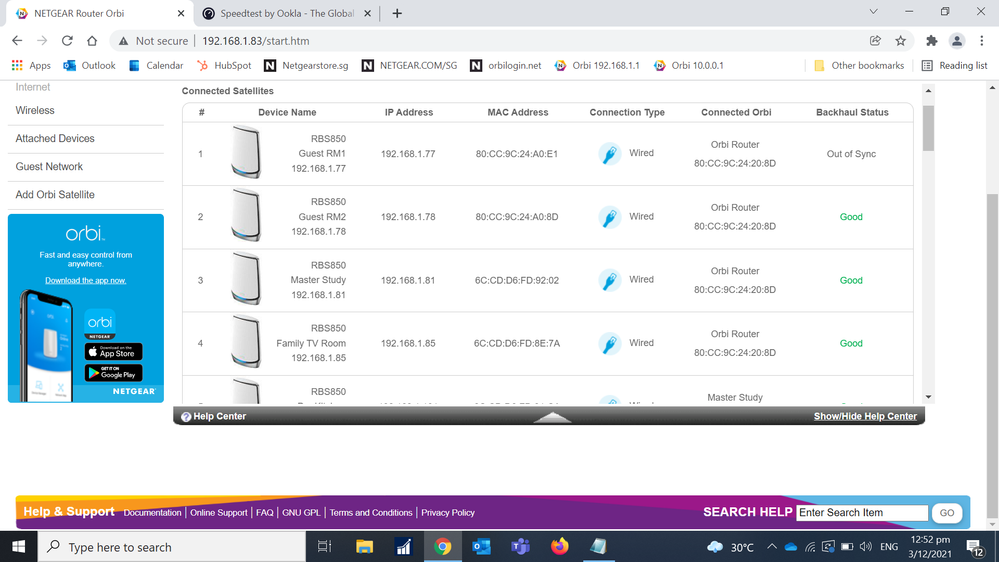Screen dimensions: 999x562
Task: Open Microsoft Teams from the taskbar
Action: [520, 547]
